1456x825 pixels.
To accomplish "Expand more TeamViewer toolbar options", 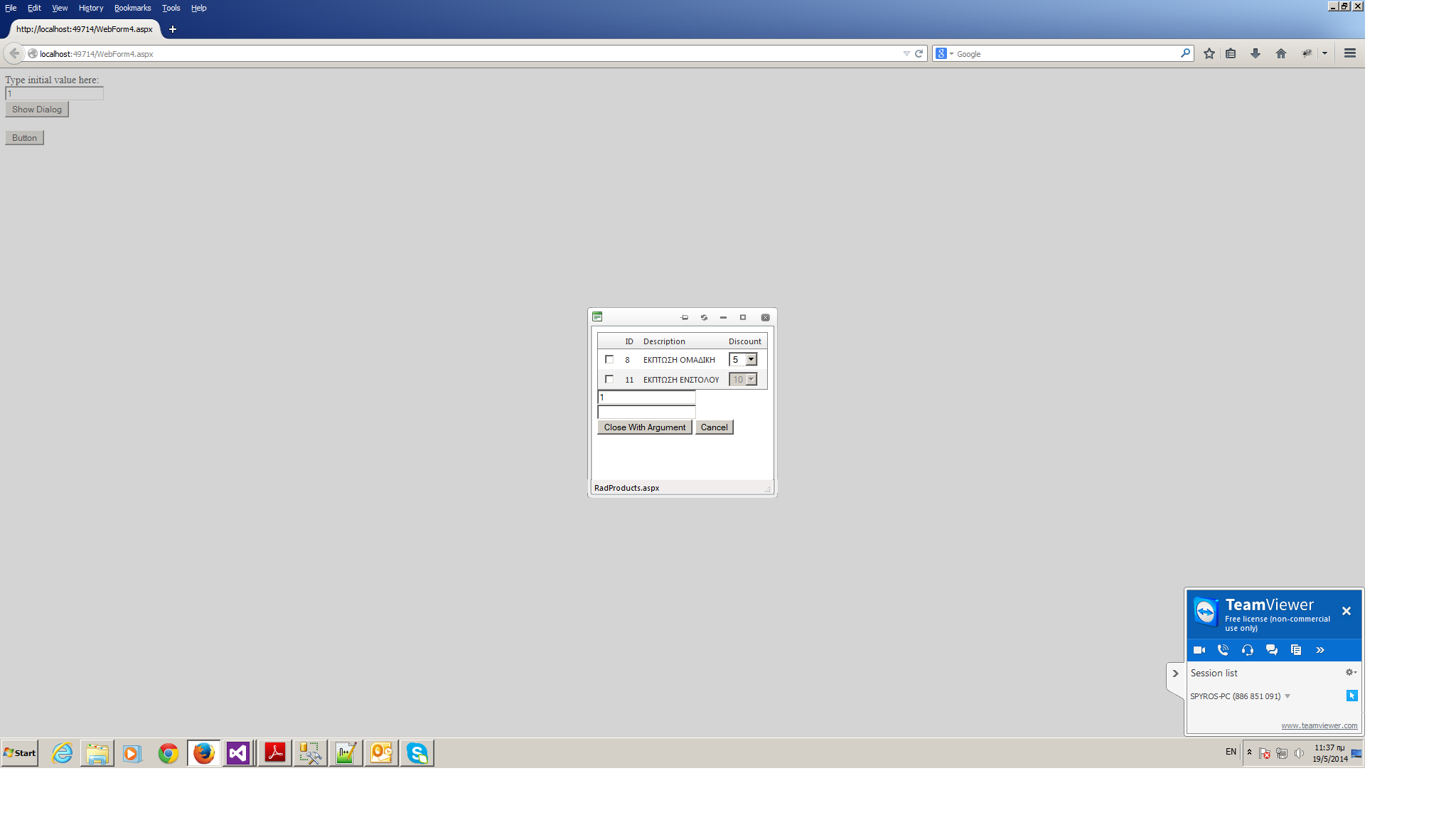I will coord(1320,650).
